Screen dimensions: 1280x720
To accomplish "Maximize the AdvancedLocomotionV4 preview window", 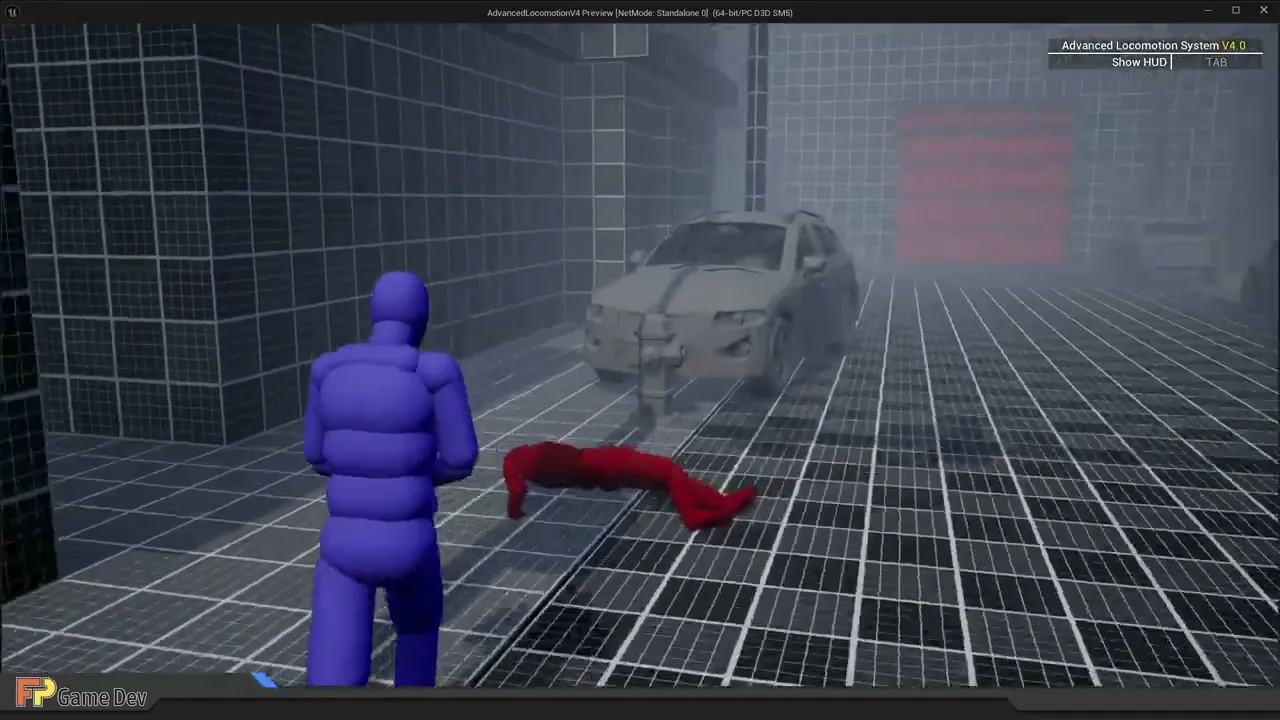I will (1236, 11).
